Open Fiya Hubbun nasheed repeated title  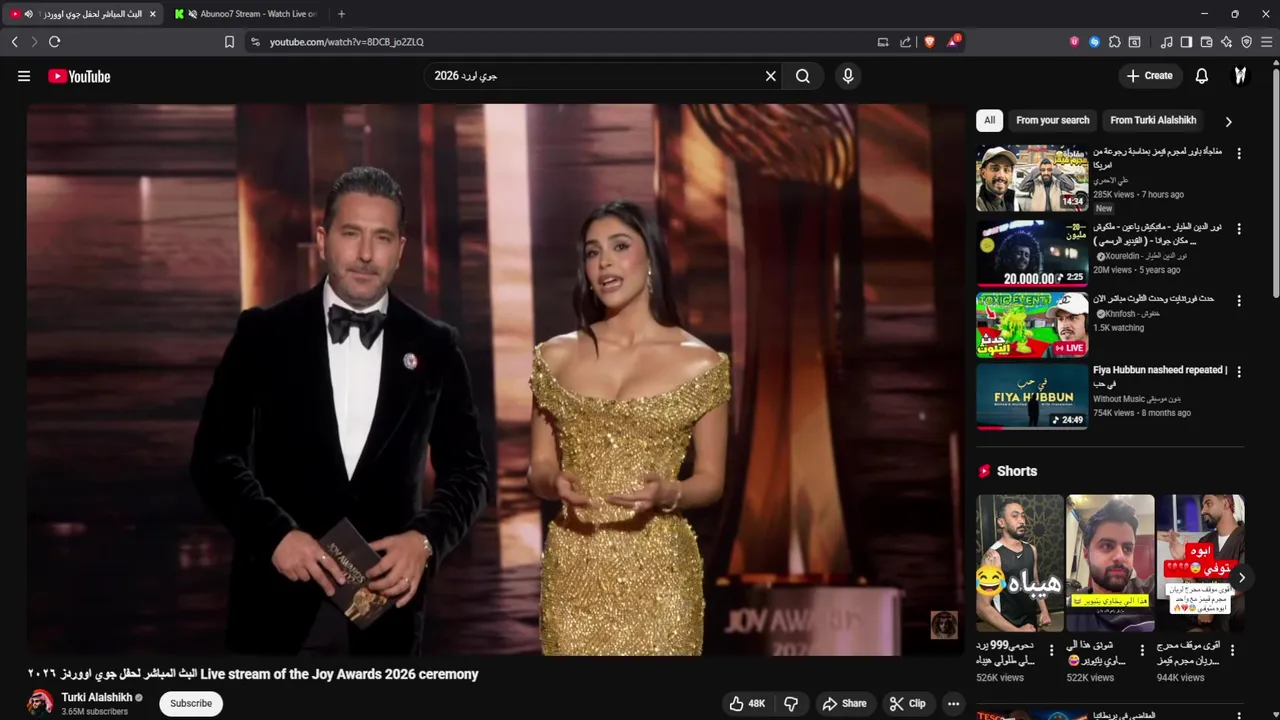tap(1160, 376)
